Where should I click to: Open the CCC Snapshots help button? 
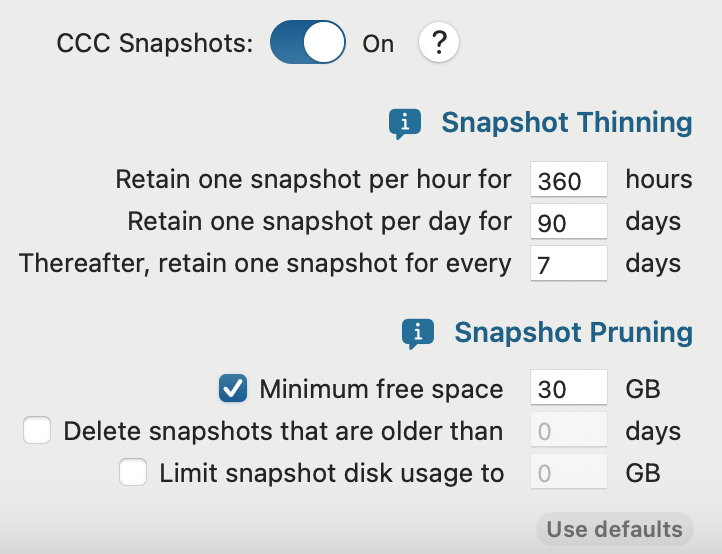[x=438, y=44]
